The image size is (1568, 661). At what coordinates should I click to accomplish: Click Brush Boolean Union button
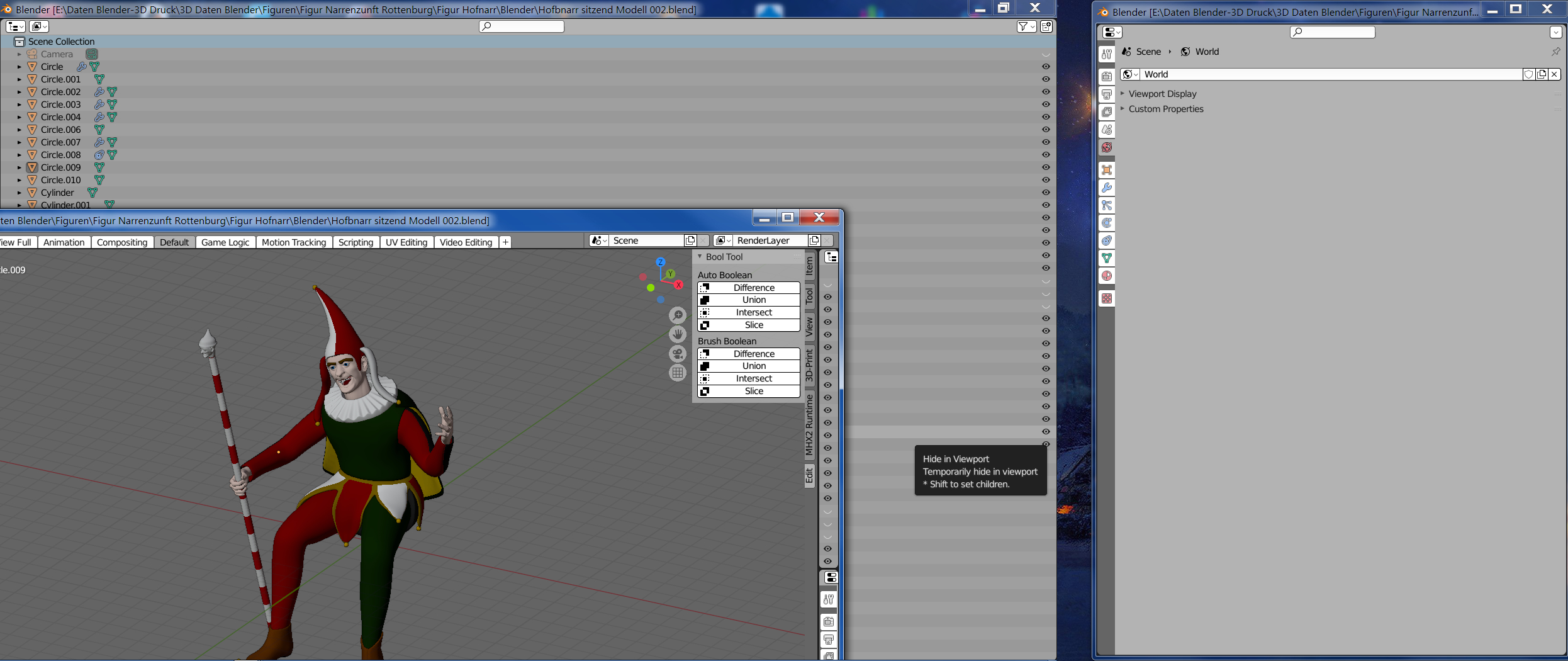pos(748,366)
